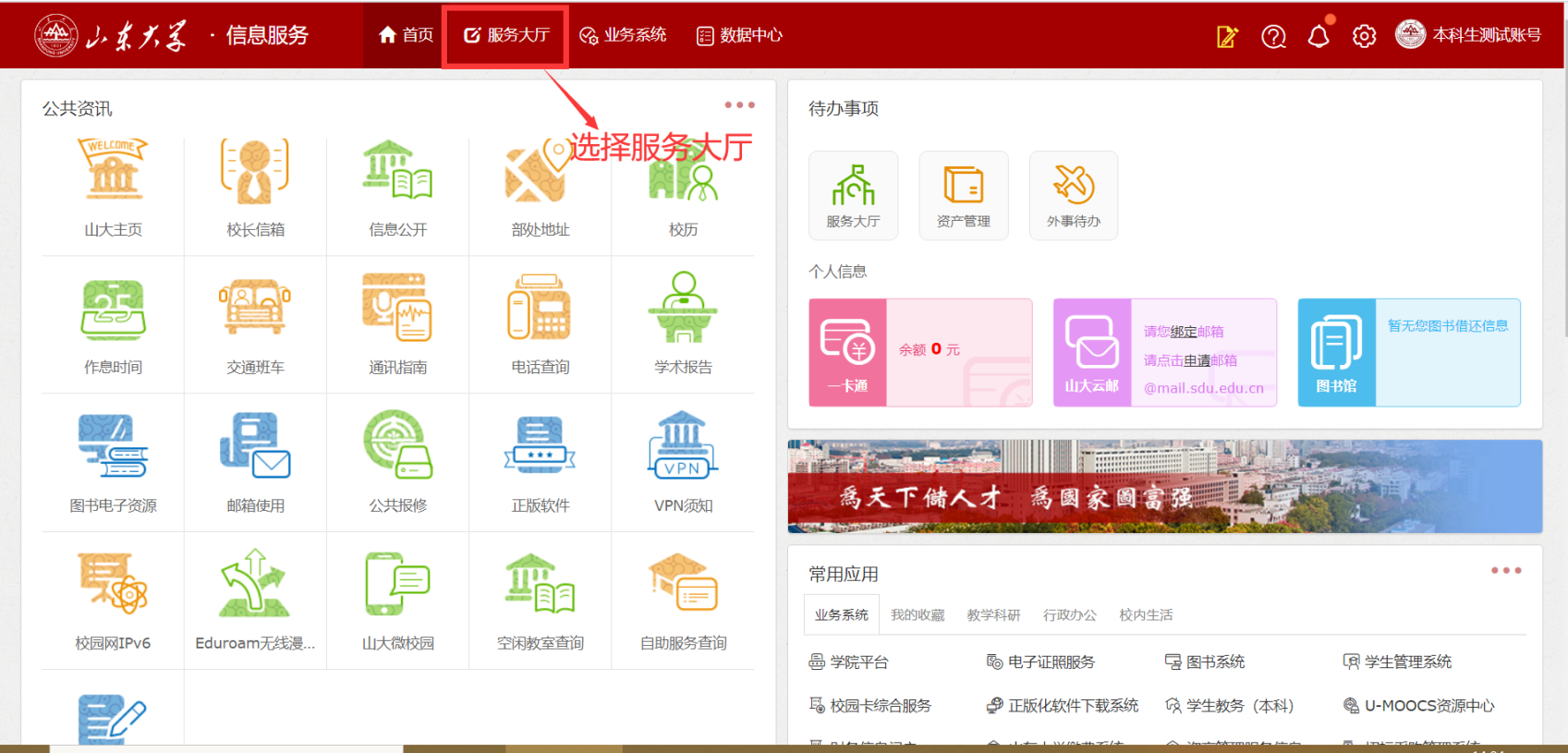This screenshot has height=753, width=1568.
Task: Open 本科生测试账号 user account menu
Action: (1468, 35)
